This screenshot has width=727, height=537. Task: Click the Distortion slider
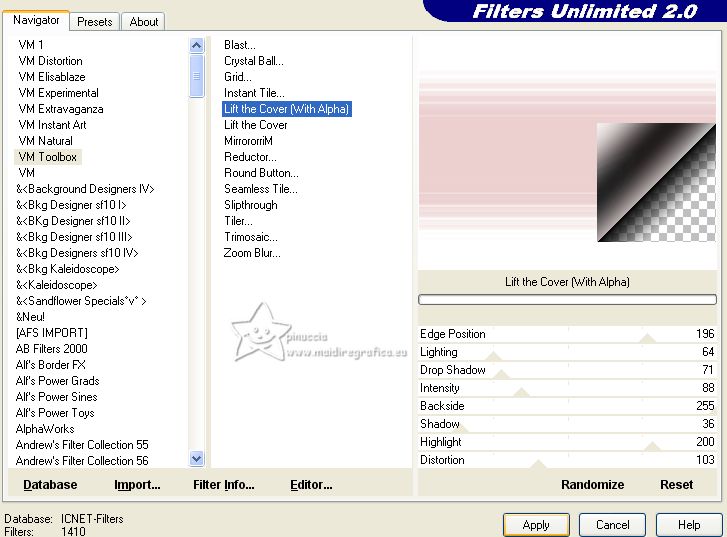(x=567, y=460)
